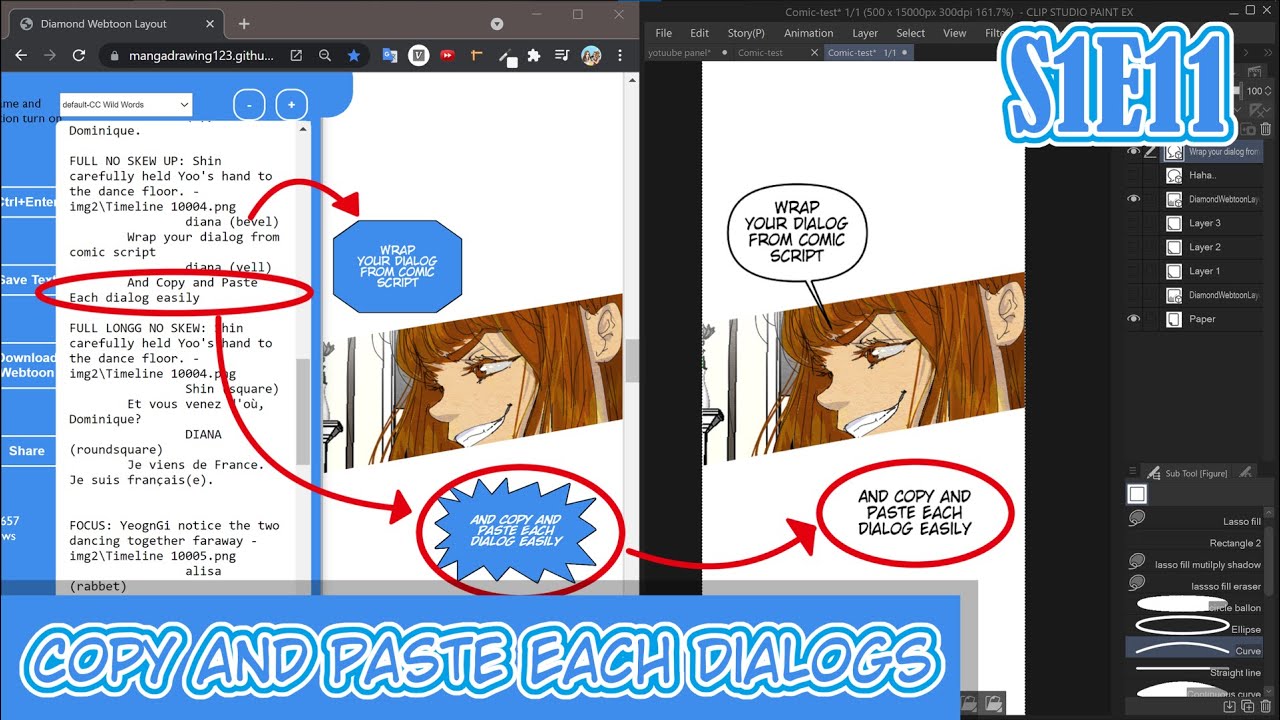Go back in the Chrome browser

pyautogui.click(x=21, y=56)
